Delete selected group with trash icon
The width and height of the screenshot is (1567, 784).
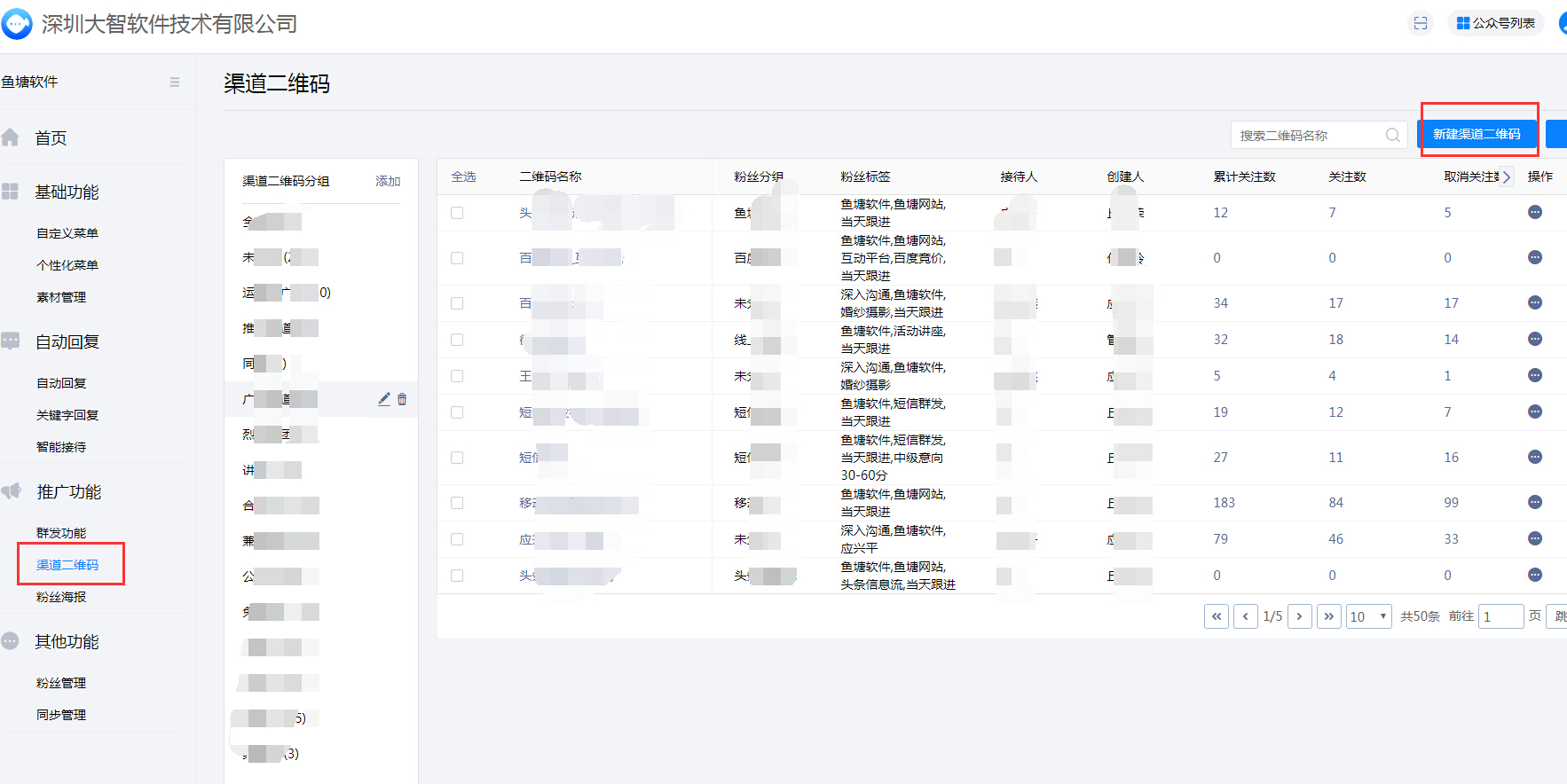tap(402, 399)
